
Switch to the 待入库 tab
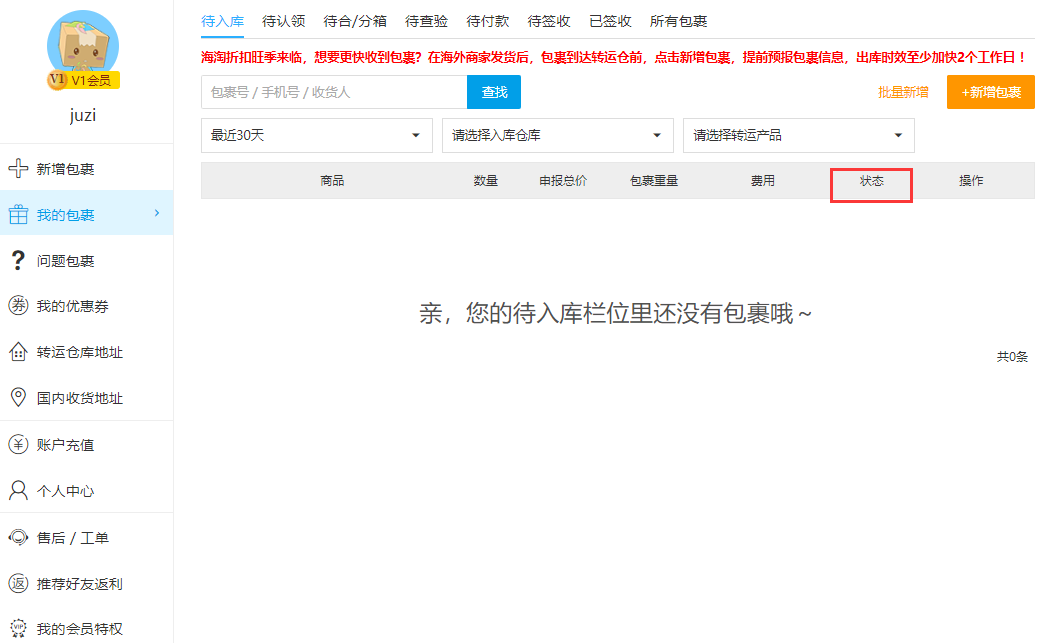223,21
